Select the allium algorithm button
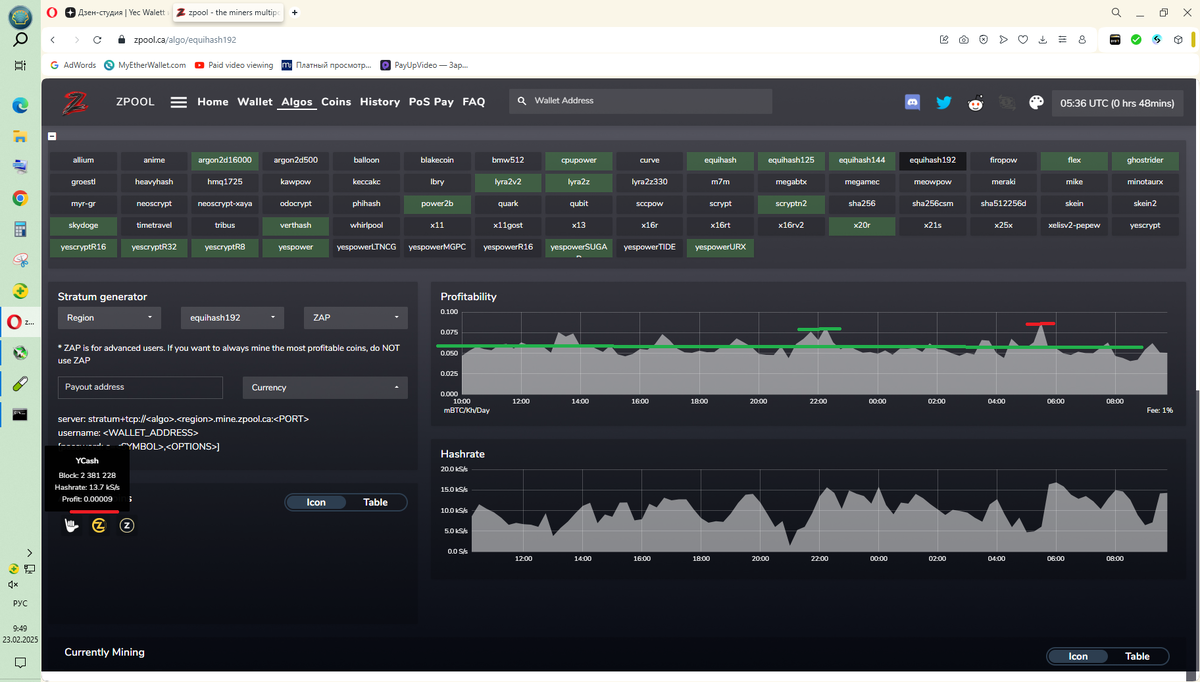The height and width of the screenshot is (682, 1200). tap(83, 160)
